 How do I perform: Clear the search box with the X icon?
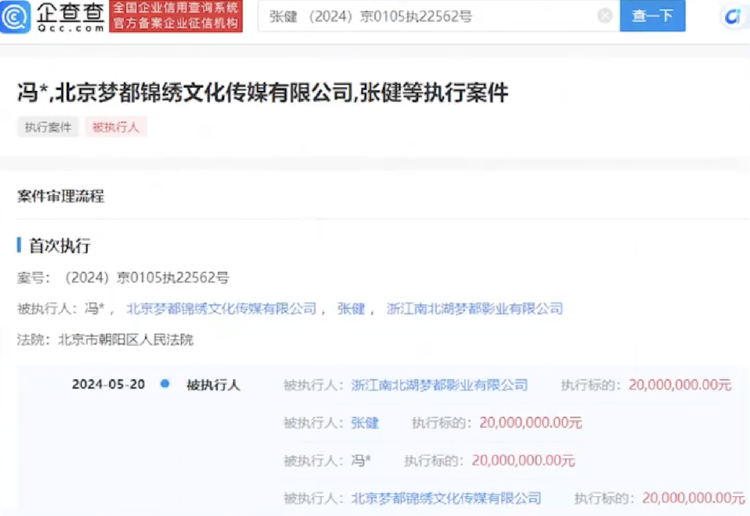pos(605,16)
